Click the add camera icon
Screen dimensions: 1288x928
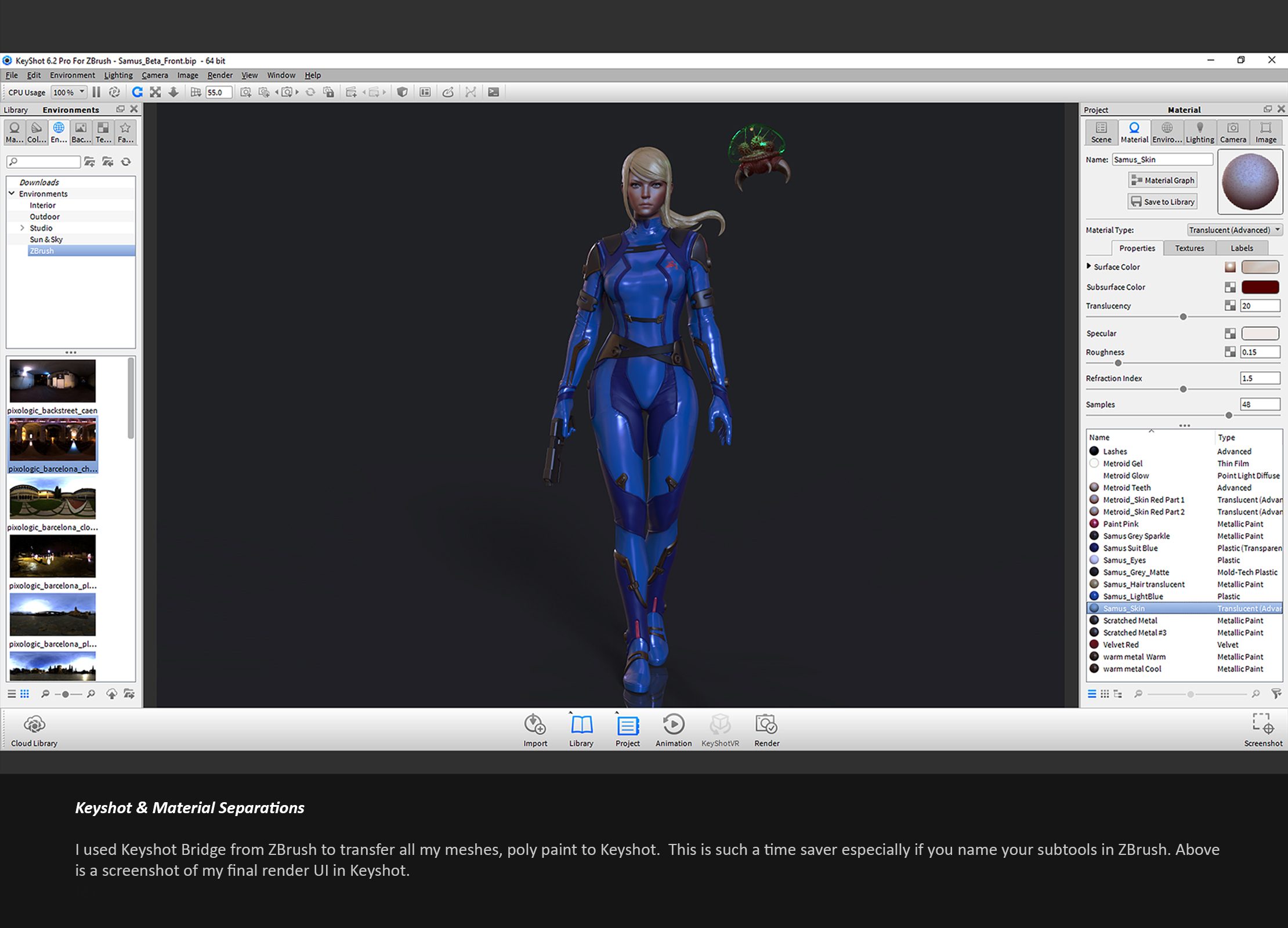[x=245, y=92]
